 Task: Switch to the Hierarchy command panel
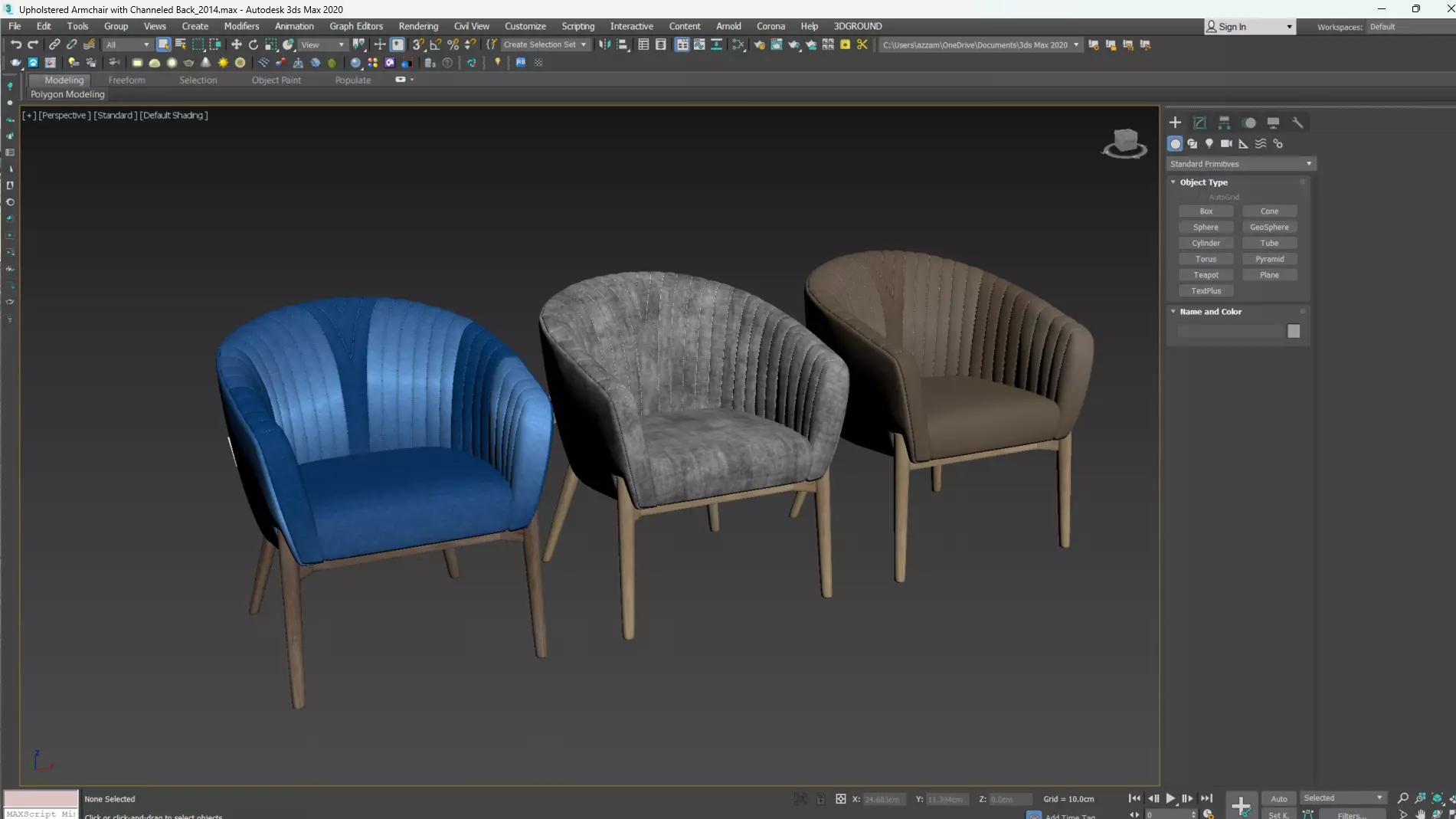tap(1225, 123)
